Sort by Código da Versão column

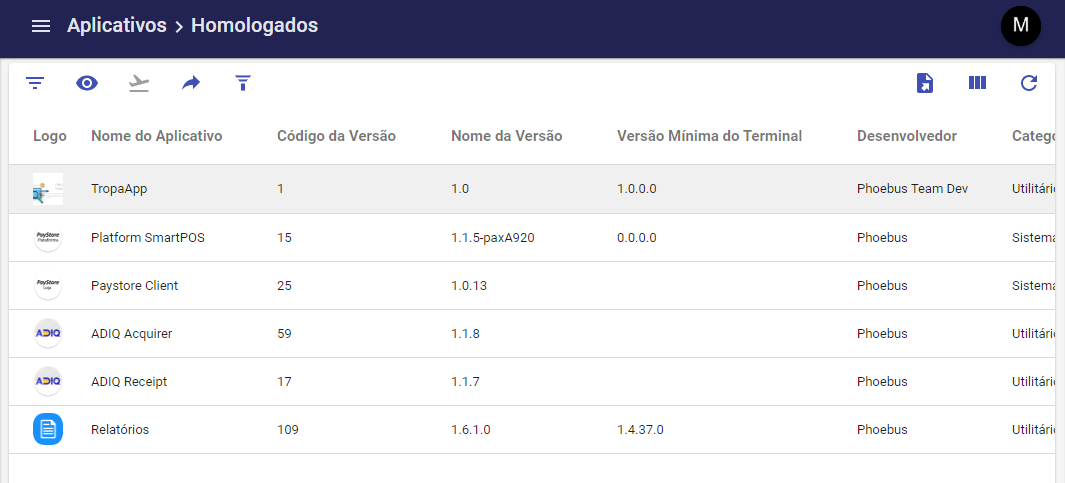336,136
